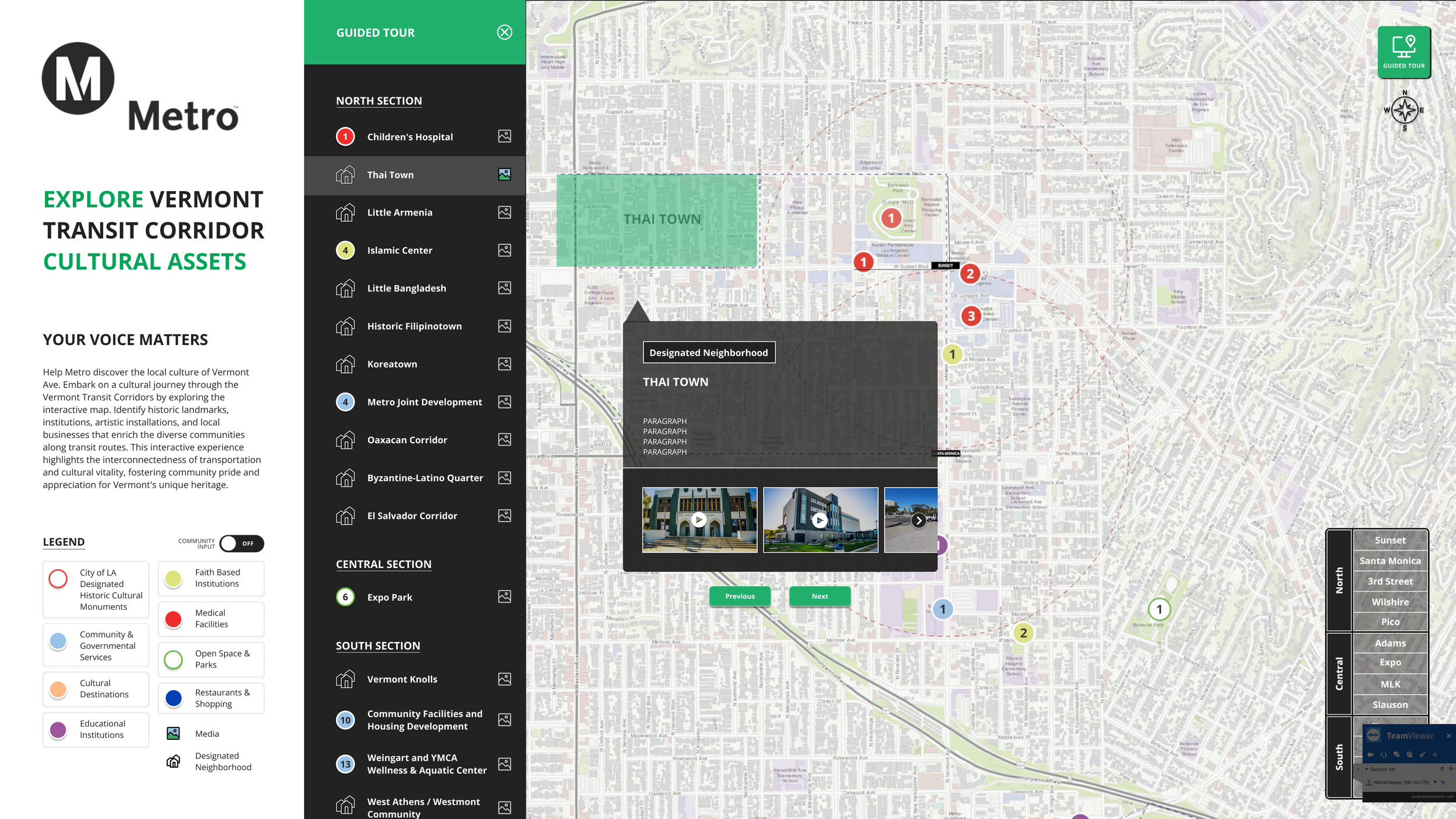Toggle Medical Facilities legend filter
1456x819 pixels.
pos(211,619)
